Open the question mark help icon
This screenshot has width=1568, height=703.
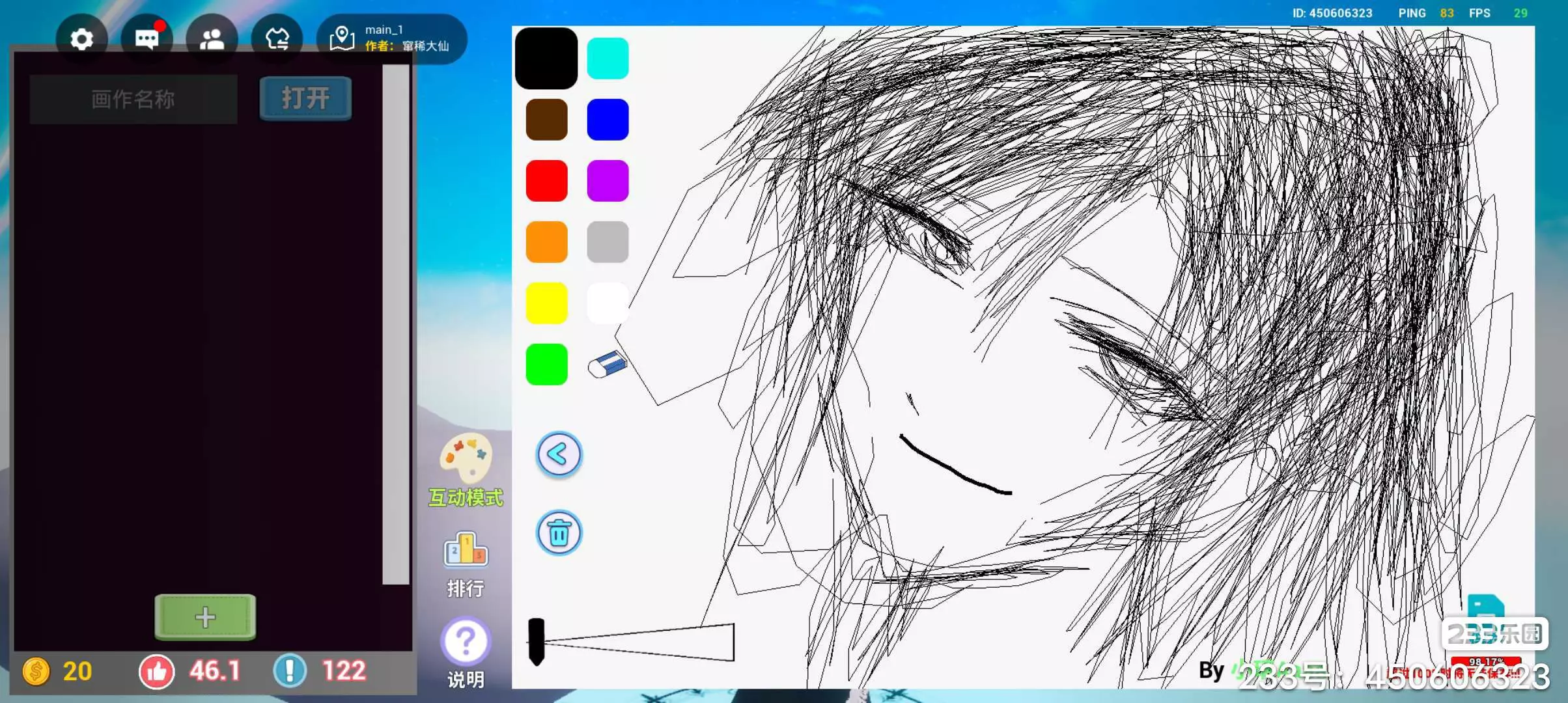466,642
